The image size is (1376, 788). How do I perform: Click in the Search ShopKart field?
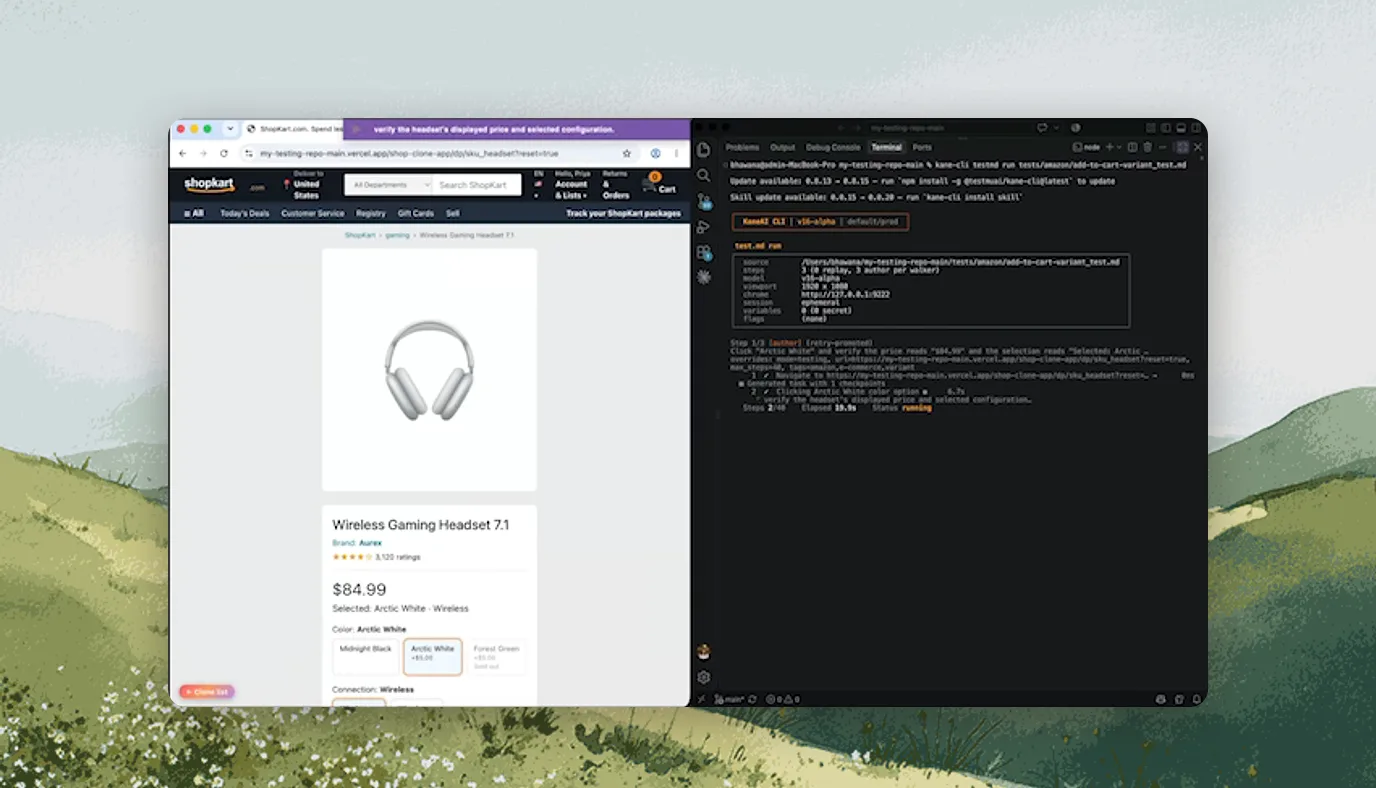[478, 185]
